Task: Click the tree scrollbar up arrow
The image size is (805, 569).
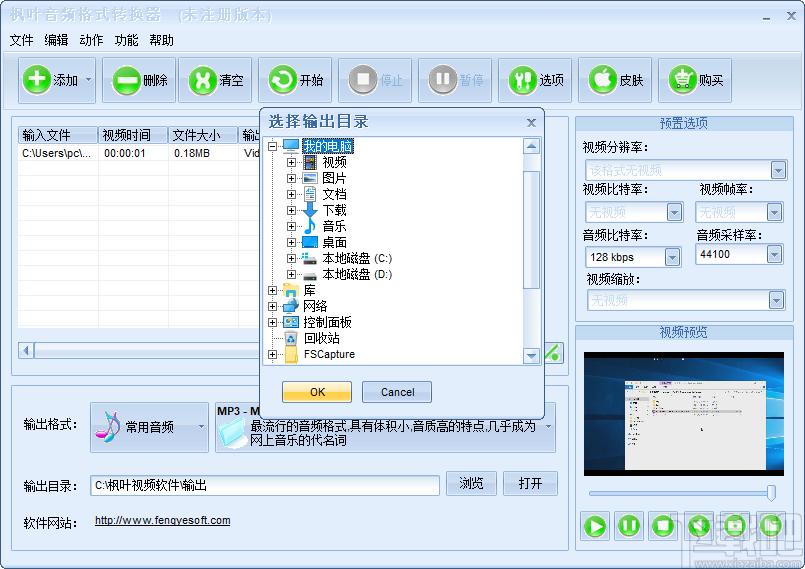Action: coord(531,146)
